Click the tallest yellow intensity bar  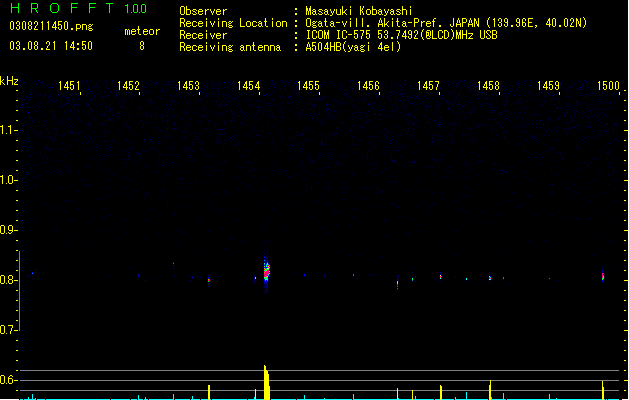tap(266, 382)
